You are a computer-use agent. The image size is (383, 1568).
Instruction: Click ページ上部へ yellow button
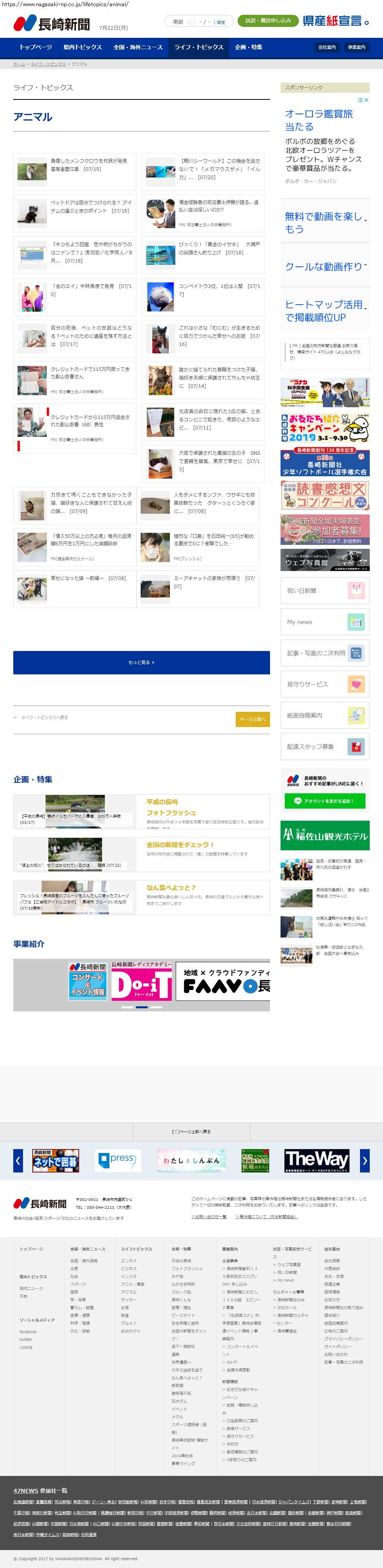point(252,719)
